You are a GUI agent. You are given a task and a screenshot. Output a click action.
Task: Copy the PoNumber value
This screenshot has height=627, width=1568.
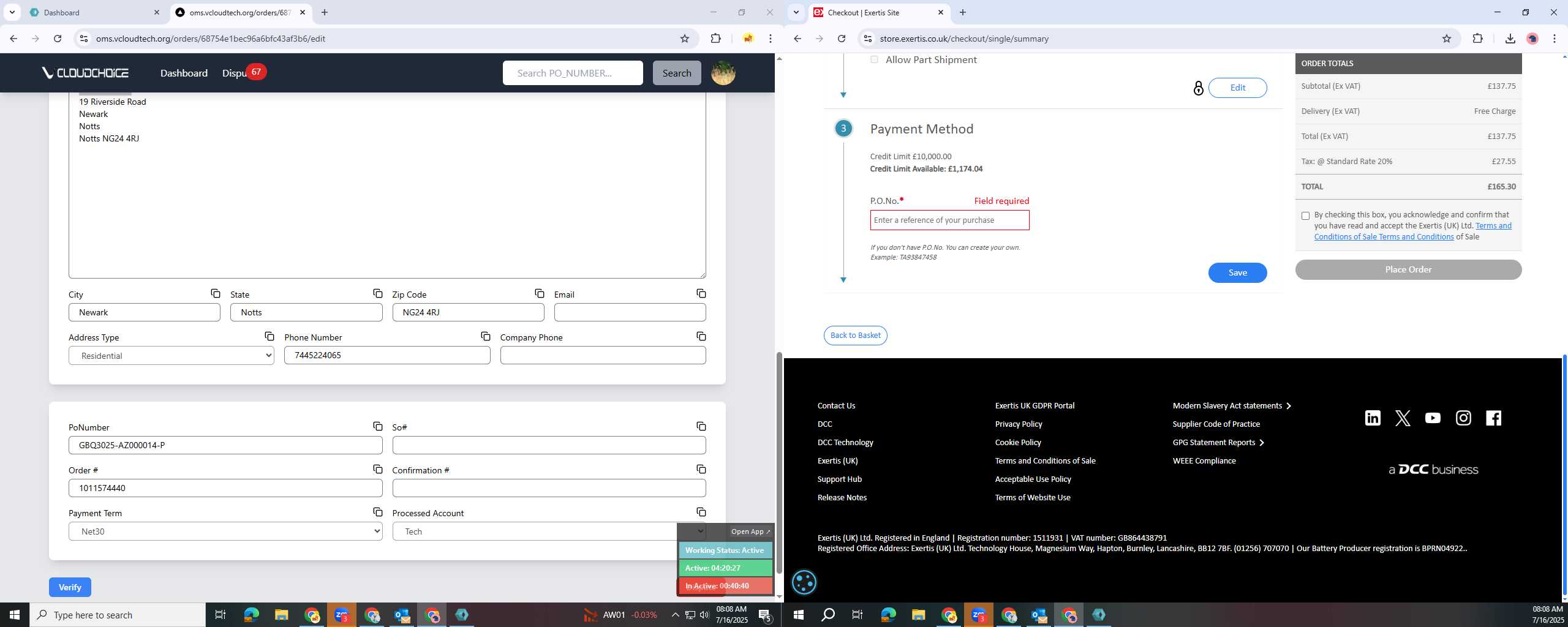(x=378, y=426)
